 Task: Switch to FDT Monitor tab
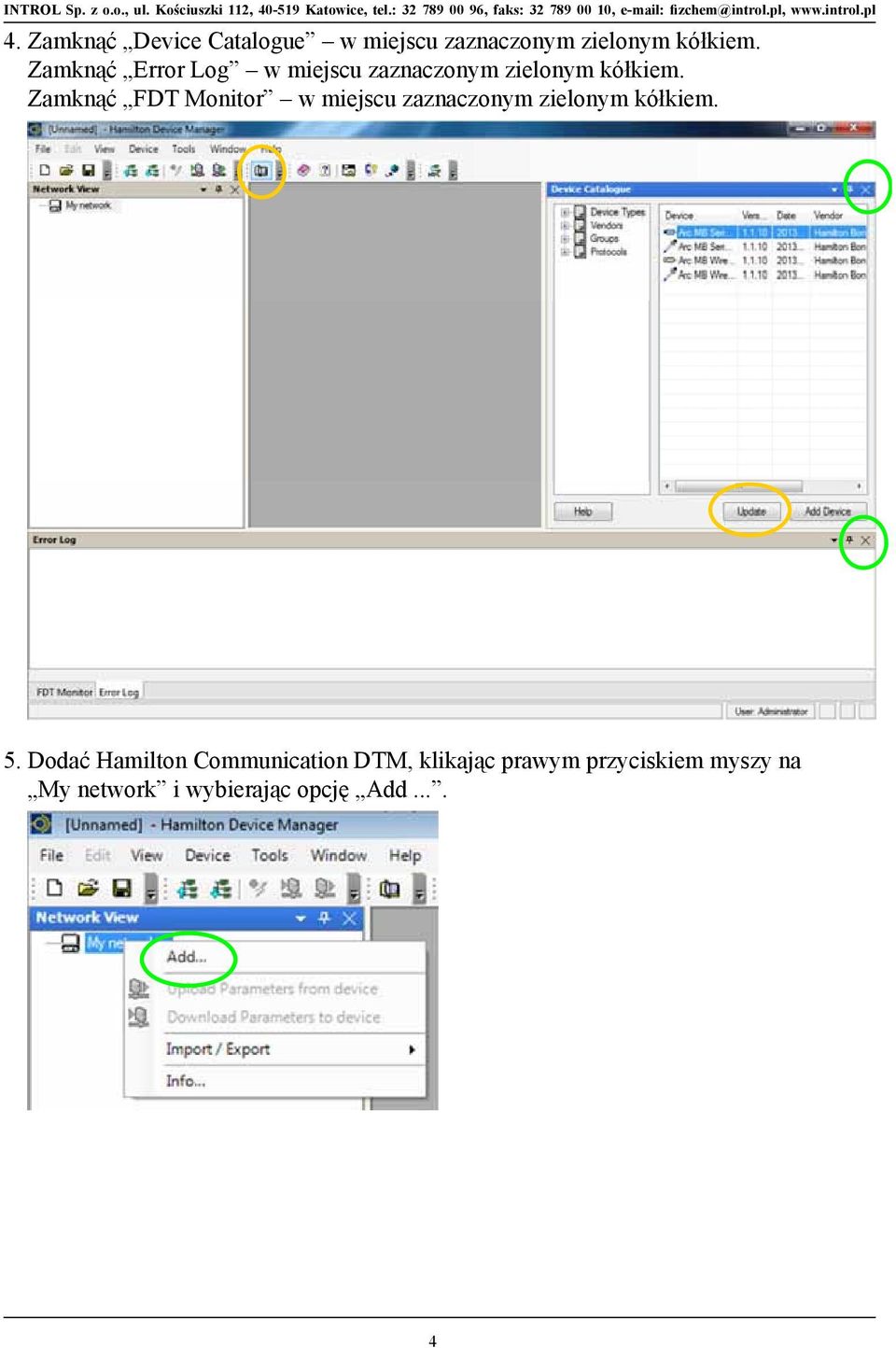pos(63,692)
